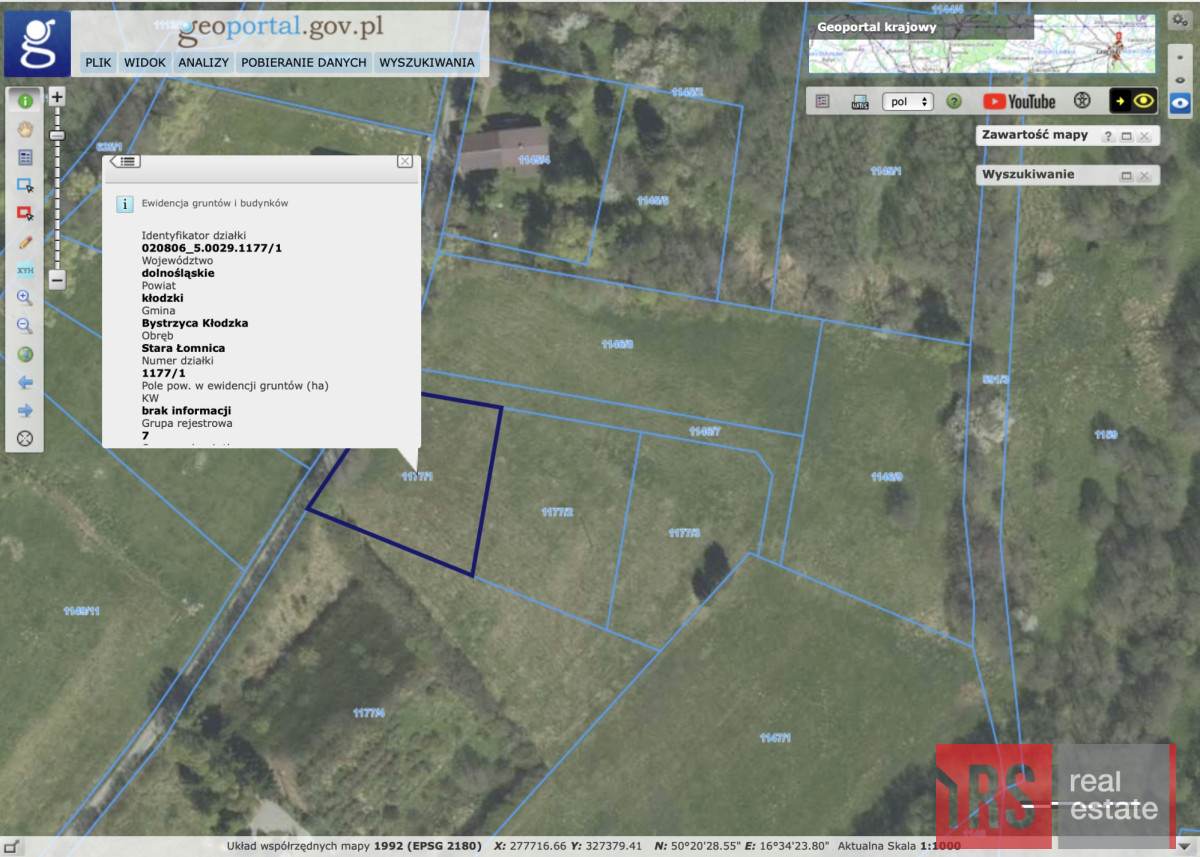Expand the Wyszukiwanie panel
This screenshot has height=857, width=1200.
coord(1126,176)
